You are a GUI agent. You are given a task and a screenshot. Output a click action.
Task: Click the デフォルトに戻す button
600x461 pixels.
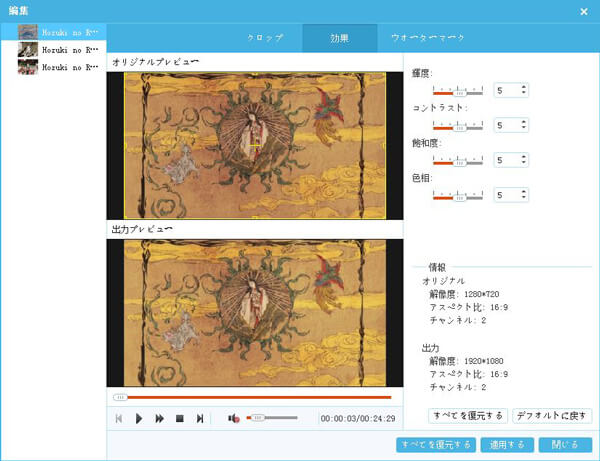pyautogui.click(x=553, y=415)
